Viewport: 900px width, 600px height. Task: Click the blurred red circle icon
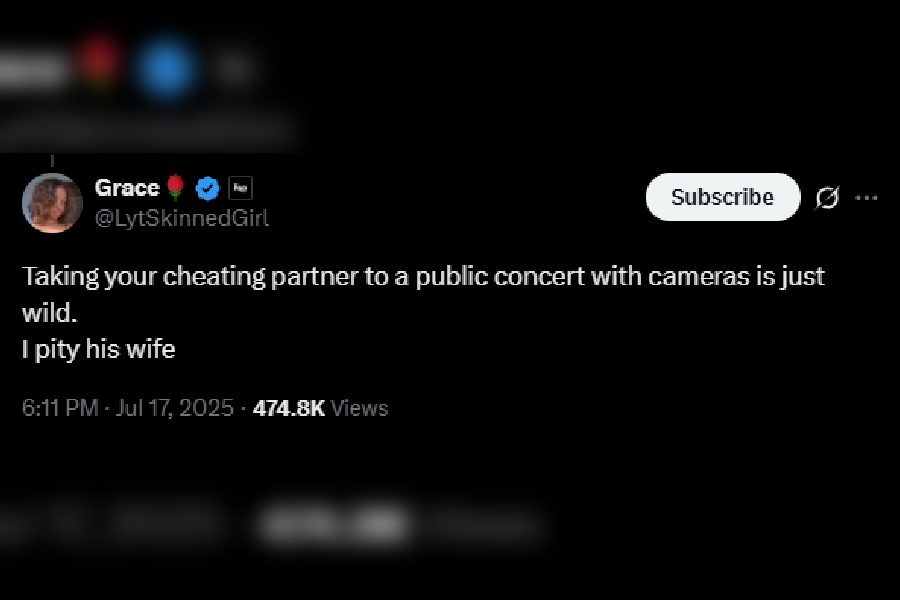[98, 61]
